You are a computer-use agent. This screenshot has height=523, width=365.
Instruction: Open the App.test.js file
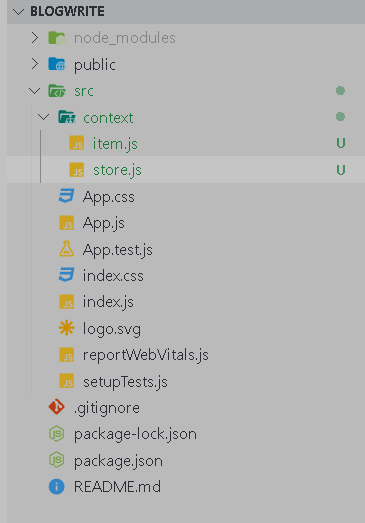tap(118, 250)
